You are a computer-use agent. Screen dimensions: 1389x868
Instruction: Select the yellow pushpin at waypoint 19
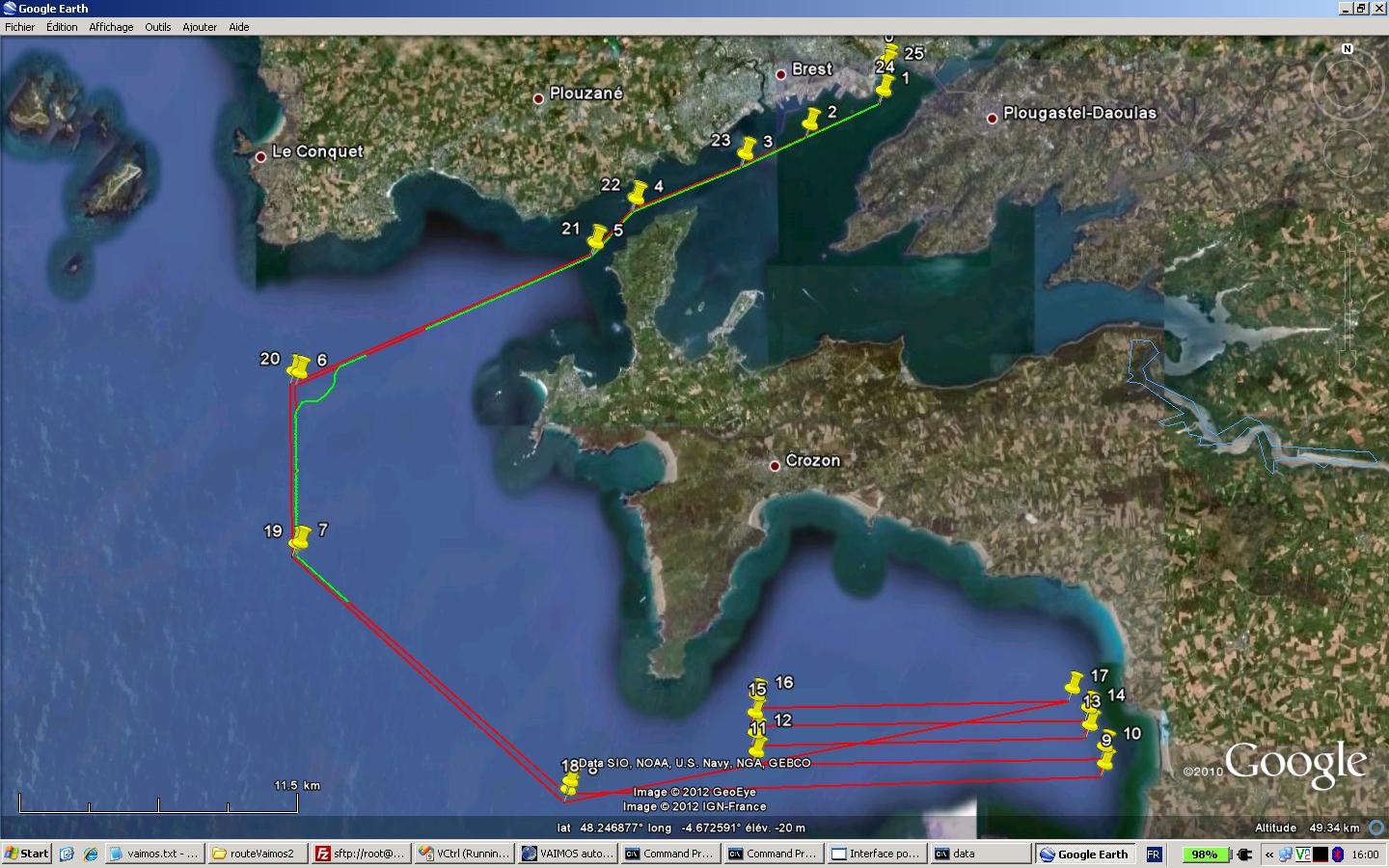(x=300, y=538)
